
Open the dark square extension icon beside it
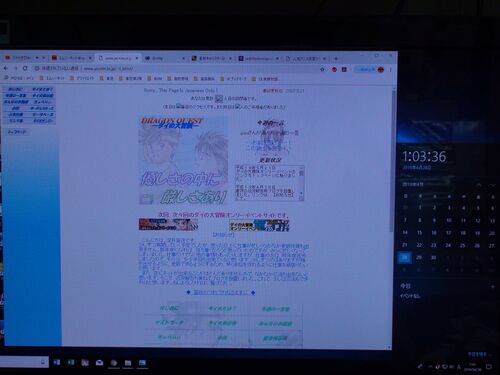[x=344, y=69]
